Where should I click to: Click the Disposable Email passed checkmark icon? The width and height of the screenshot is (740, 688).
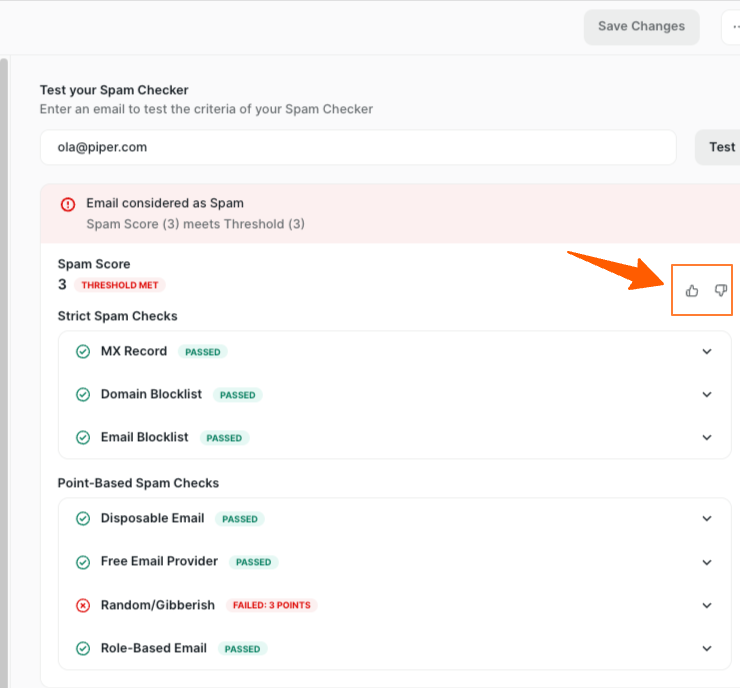[83, 519]
